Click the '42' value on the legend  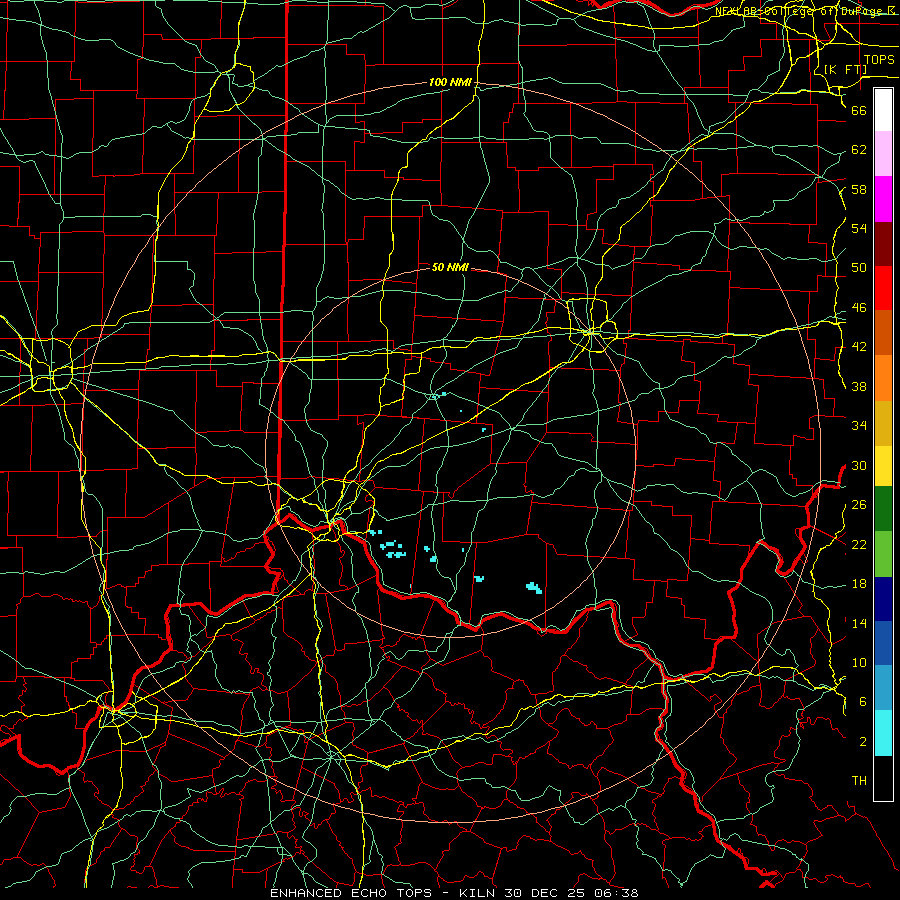tap(859, 347)
